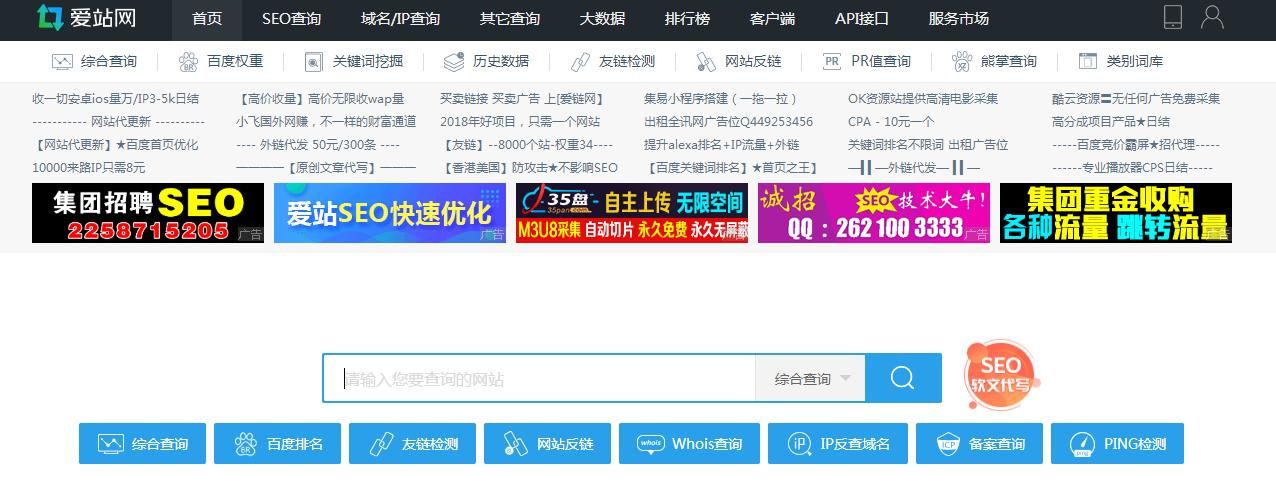Open the 35盘 自主上传 banner ad
The image size is (1276, 495).
632,213
